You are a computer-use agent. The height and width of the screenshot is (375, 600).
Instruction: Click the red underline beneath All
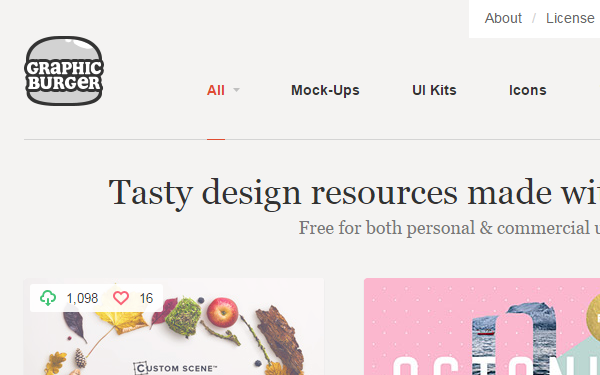click(x=216, y=139)
